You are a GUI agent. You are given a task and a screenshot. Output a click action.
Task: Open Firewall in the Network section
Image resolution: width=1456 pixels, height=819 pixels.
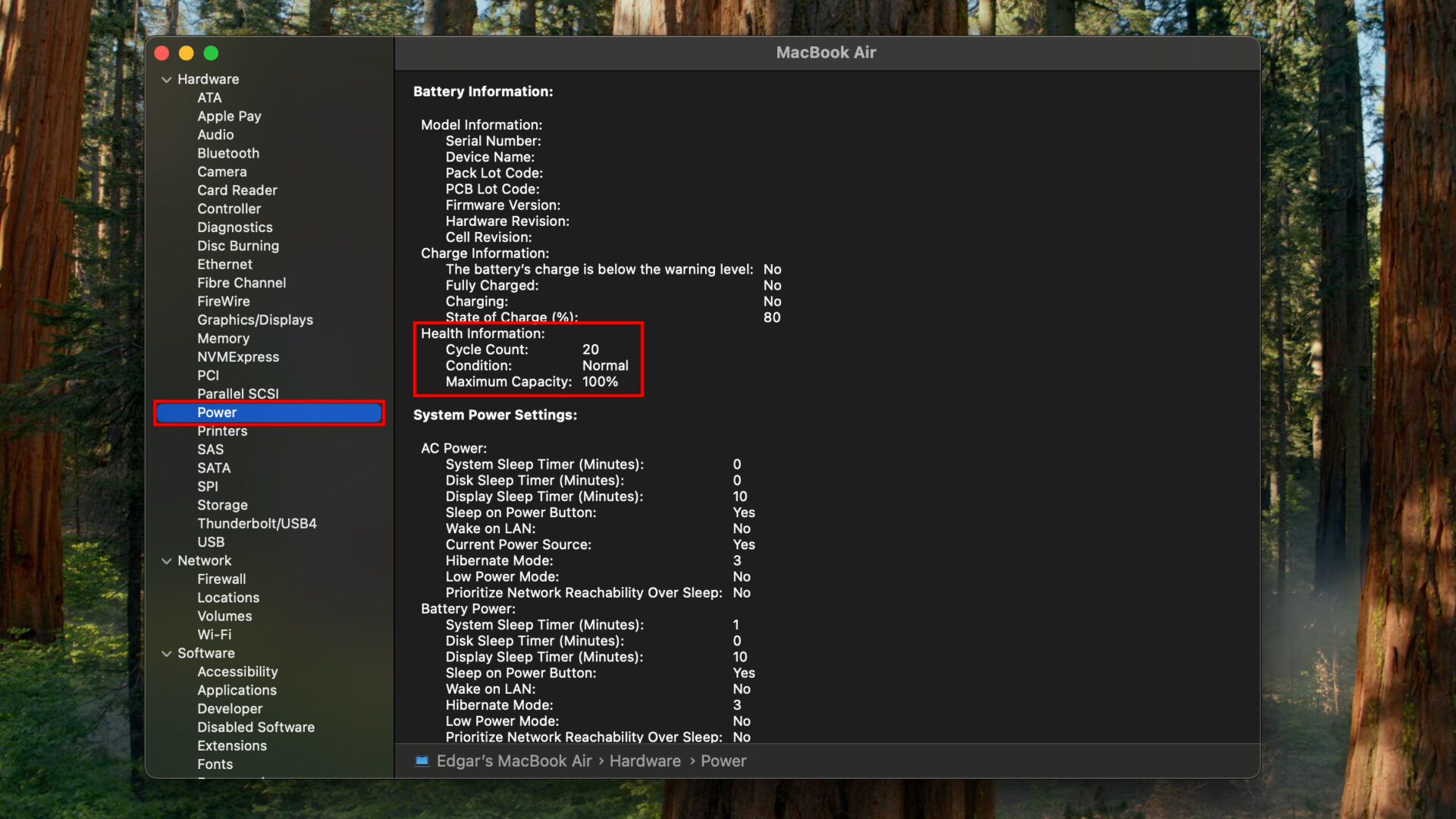[x=221, y=579]
